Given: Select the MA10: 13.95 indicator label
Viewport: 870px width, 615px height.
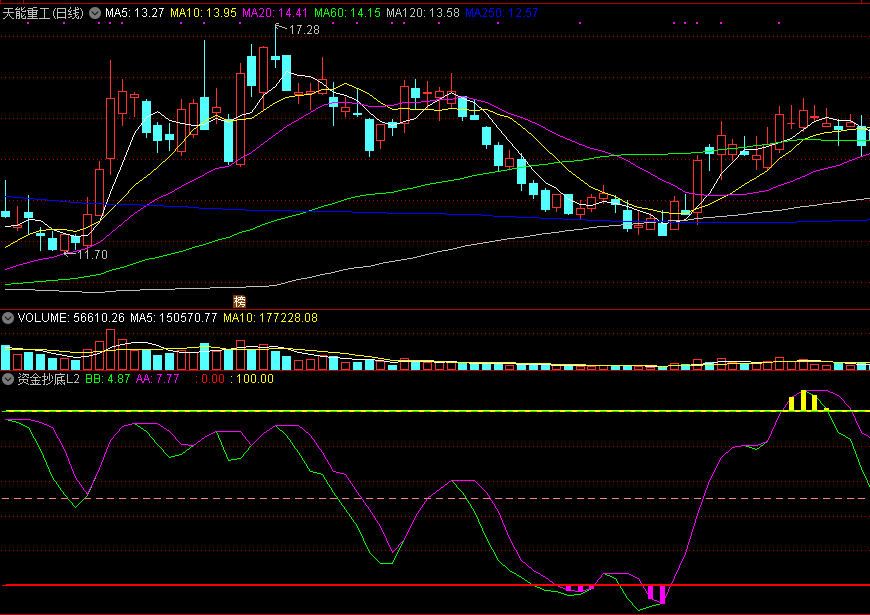Looking at the screenshot, I should (204, 13).
